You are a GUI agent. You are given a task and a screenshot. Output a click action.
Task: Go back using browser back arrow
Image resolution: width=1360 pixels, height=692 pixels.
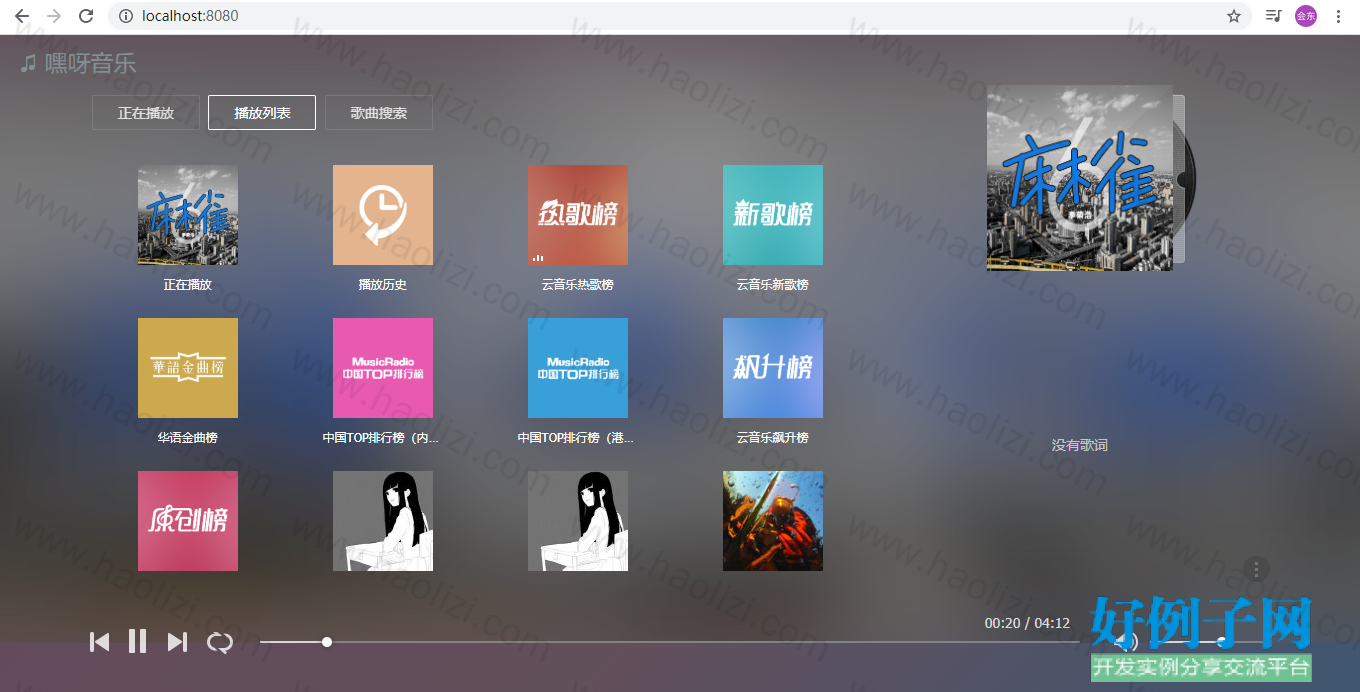(22, 16)
